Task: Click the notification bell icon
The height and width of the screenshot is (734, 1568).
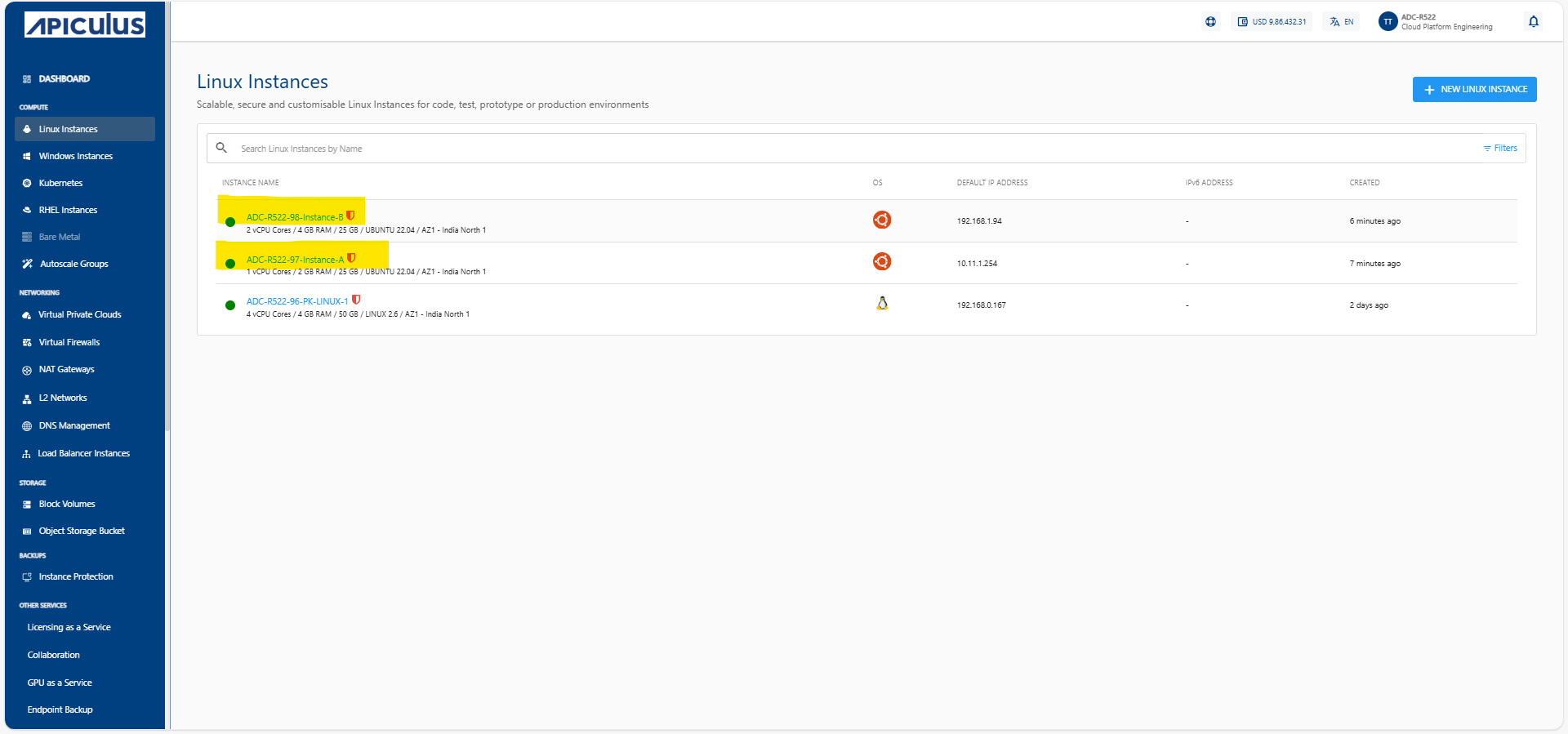Action: [x=1533, y=22]
